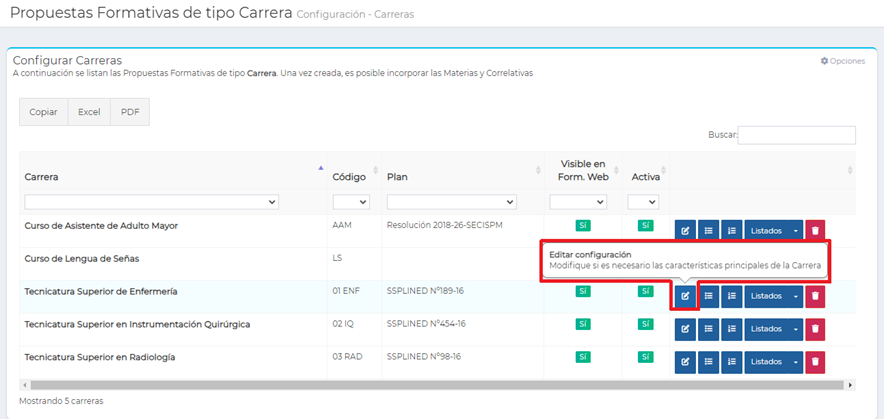Expand Listados caret for Instrumentación Quirúrgica
884x419 pixels.
(x=795, y=329)
